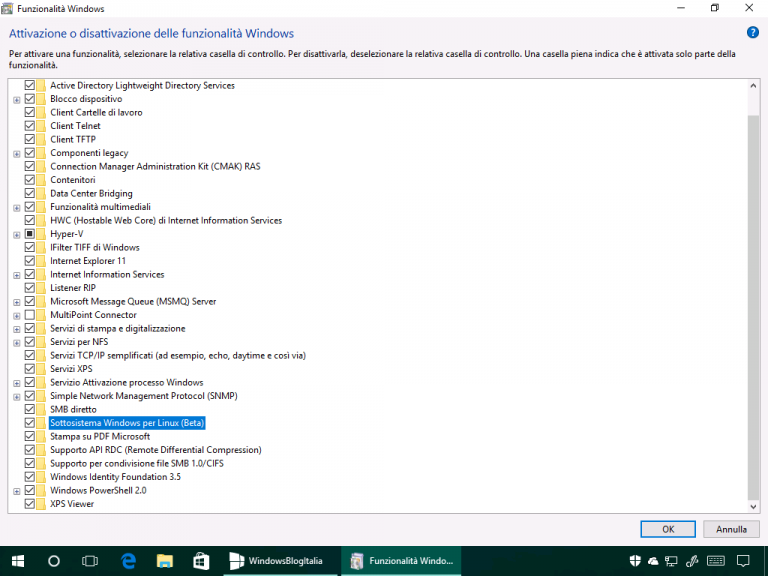
Task: Click the network tray icon
Action: [671, 561]
